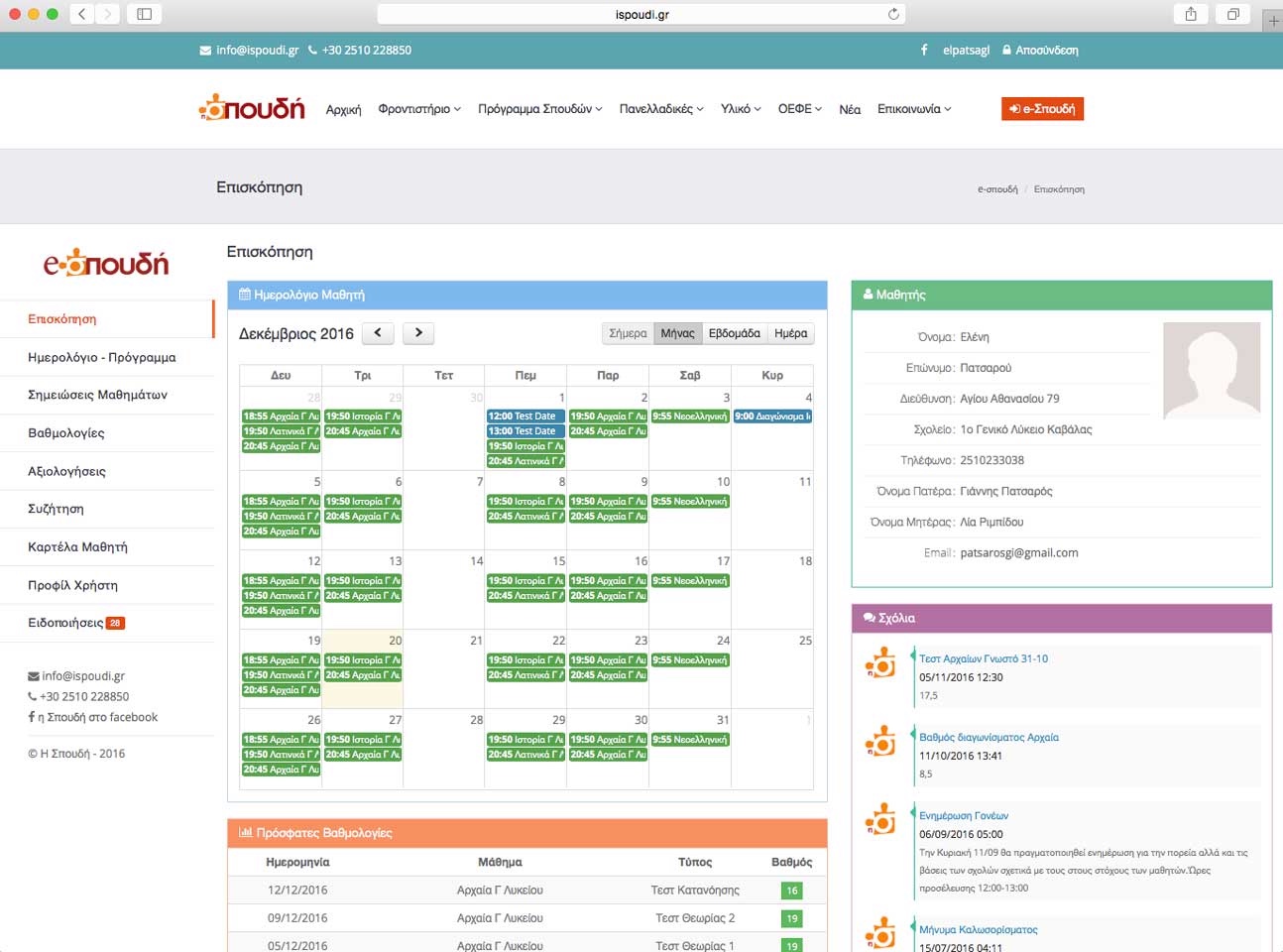Toggle Safari sidebar button
The image size is (1283, 952).
pyautogui.click(x=144, y=14)
